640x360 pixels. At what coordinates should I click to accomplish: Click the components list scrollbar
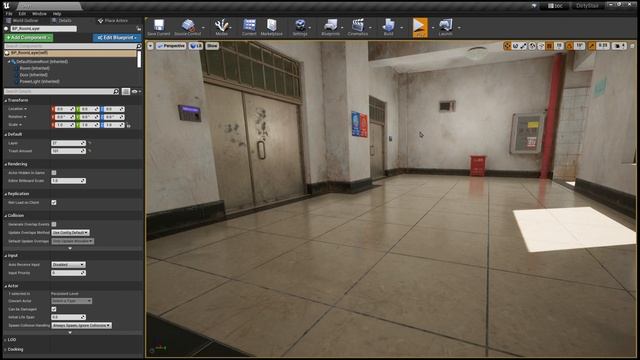coord(139,60)
